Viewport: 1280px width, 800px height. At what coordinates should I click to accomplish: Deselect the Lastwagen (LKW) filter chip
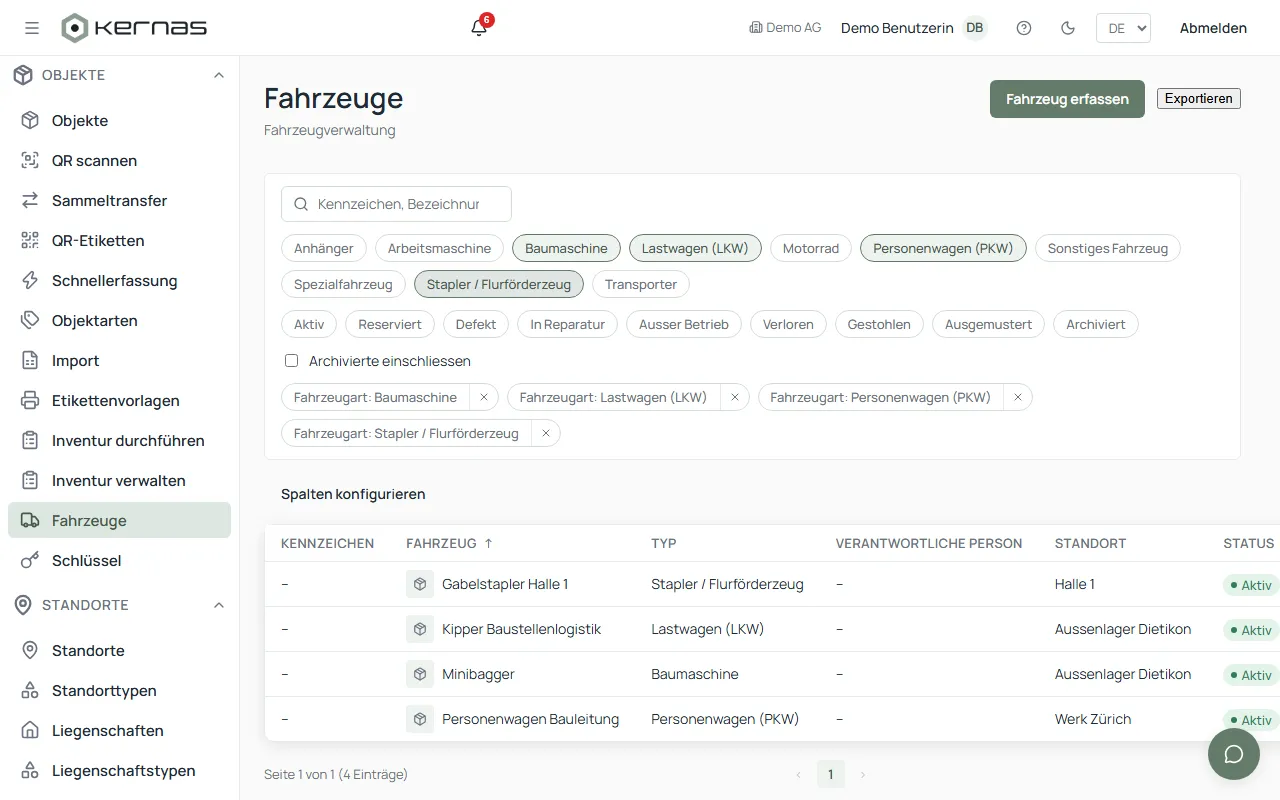point(695,248)
